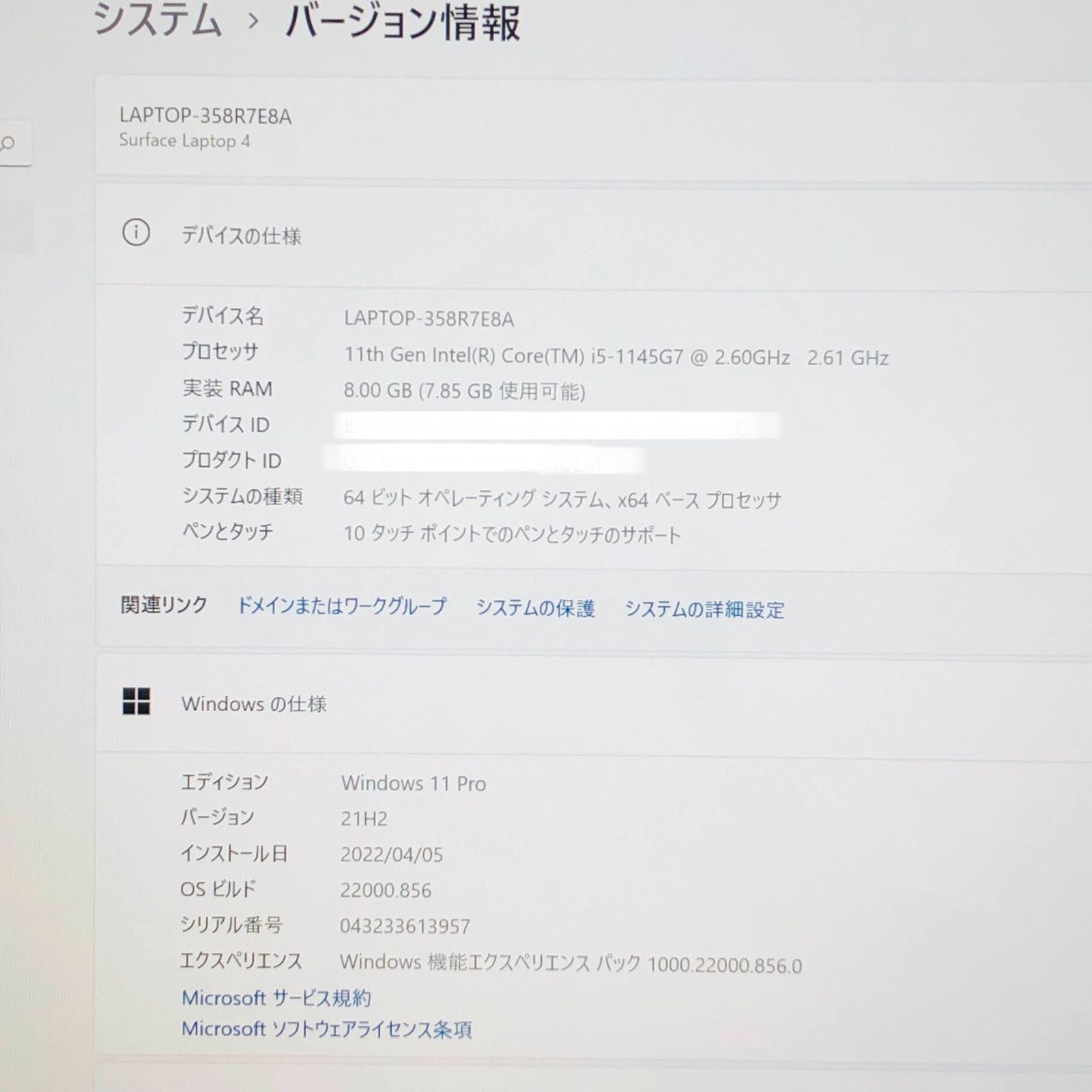Select serial number 043233613957
Viewport: 1092px width, 1092px height.
tap(405, 926)
